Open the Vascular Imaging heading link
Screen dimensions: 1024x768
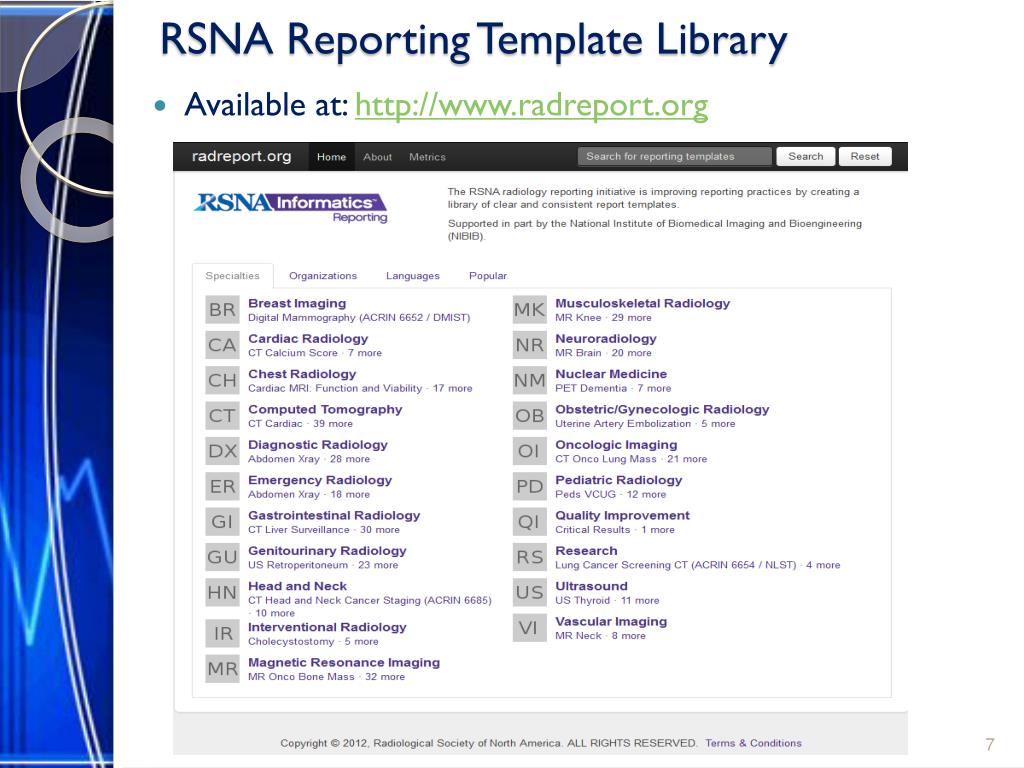(x=611, y=621)
